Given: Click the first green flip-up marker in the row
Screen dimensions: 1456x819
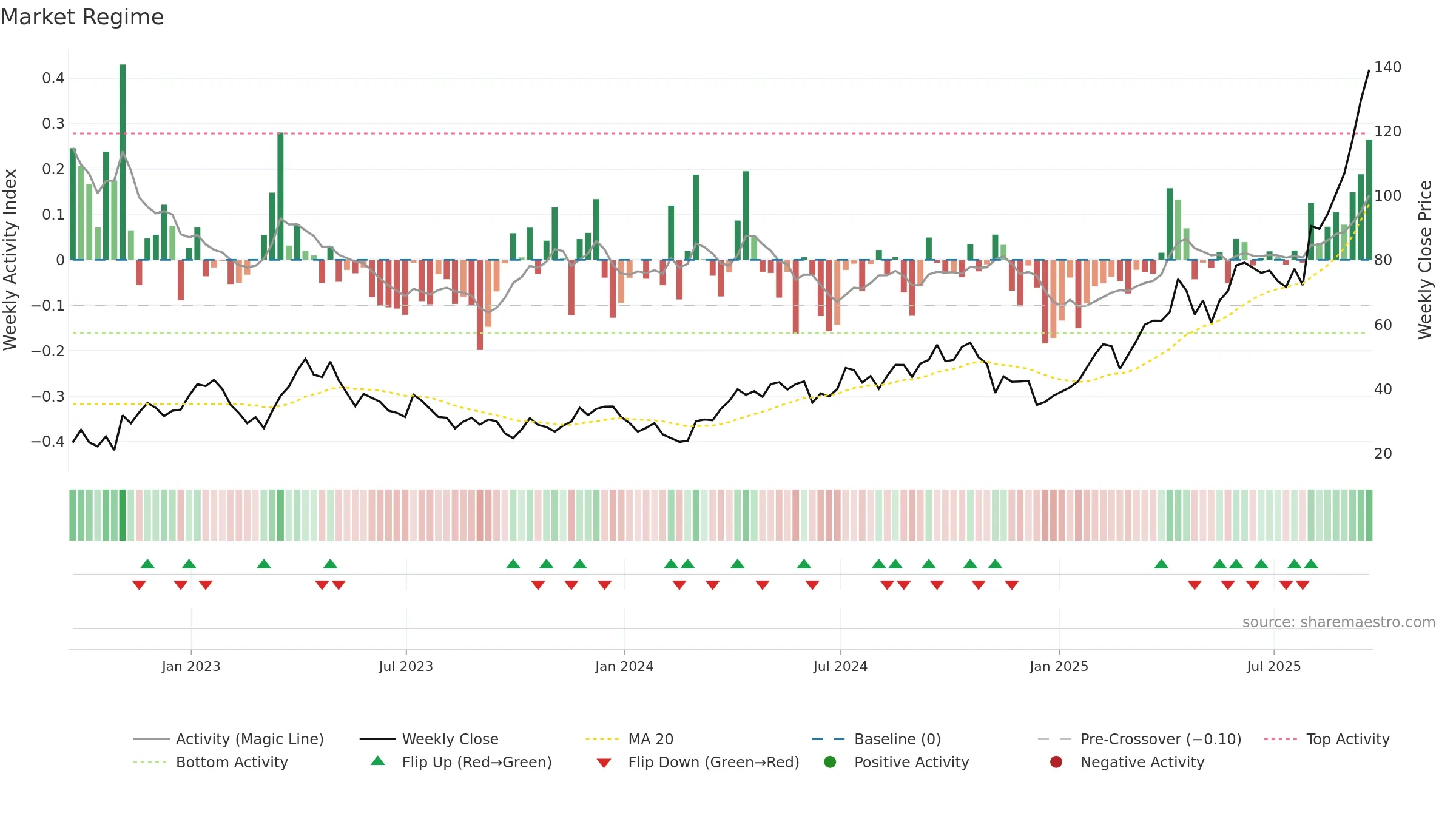Looking at the screenshot, I should point(147,564).
